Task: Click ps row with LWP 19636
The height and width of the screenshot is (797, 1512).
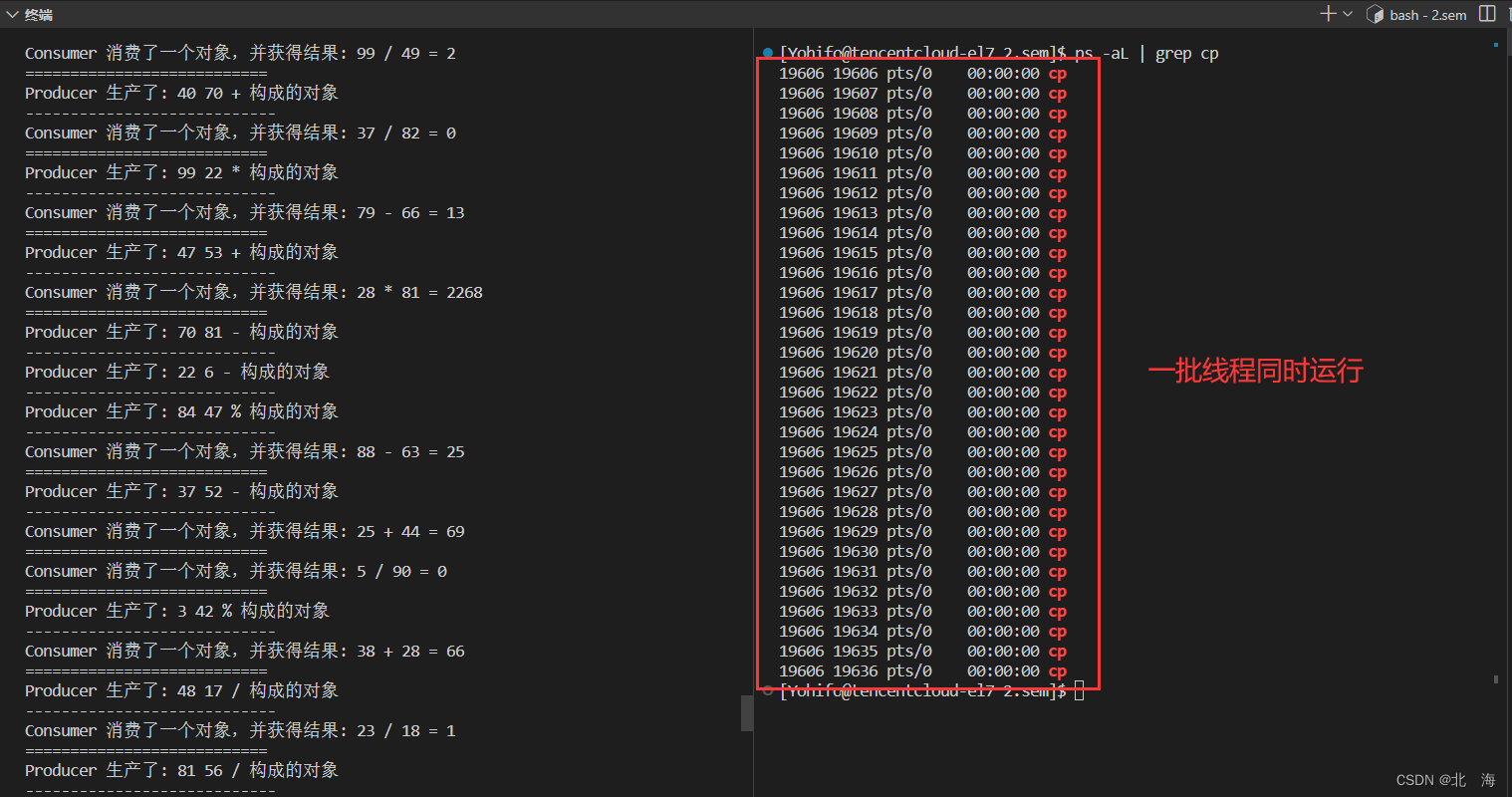Action: coord(922,670)
